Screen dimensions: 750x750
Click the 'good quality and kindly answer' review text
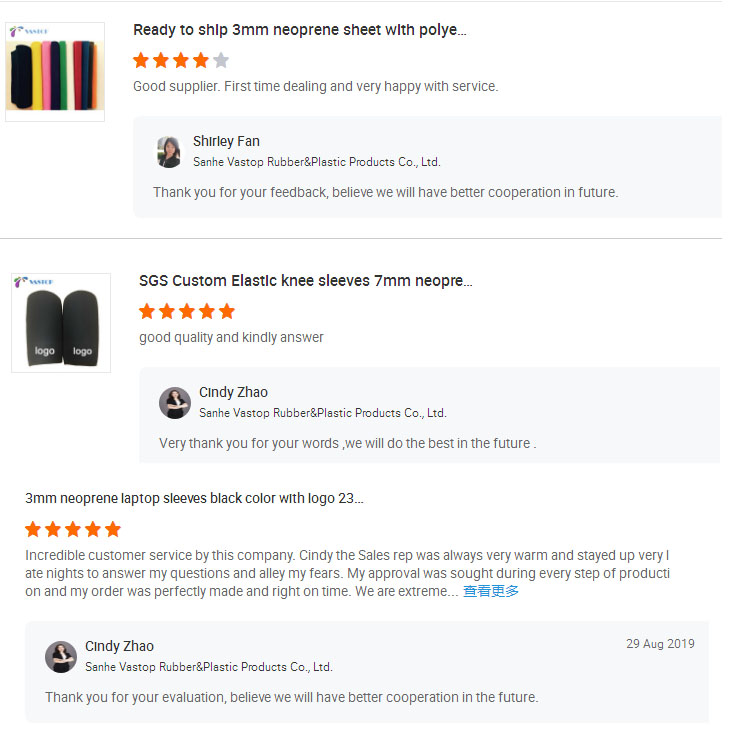pyautogui.click(x=231, y=337)
